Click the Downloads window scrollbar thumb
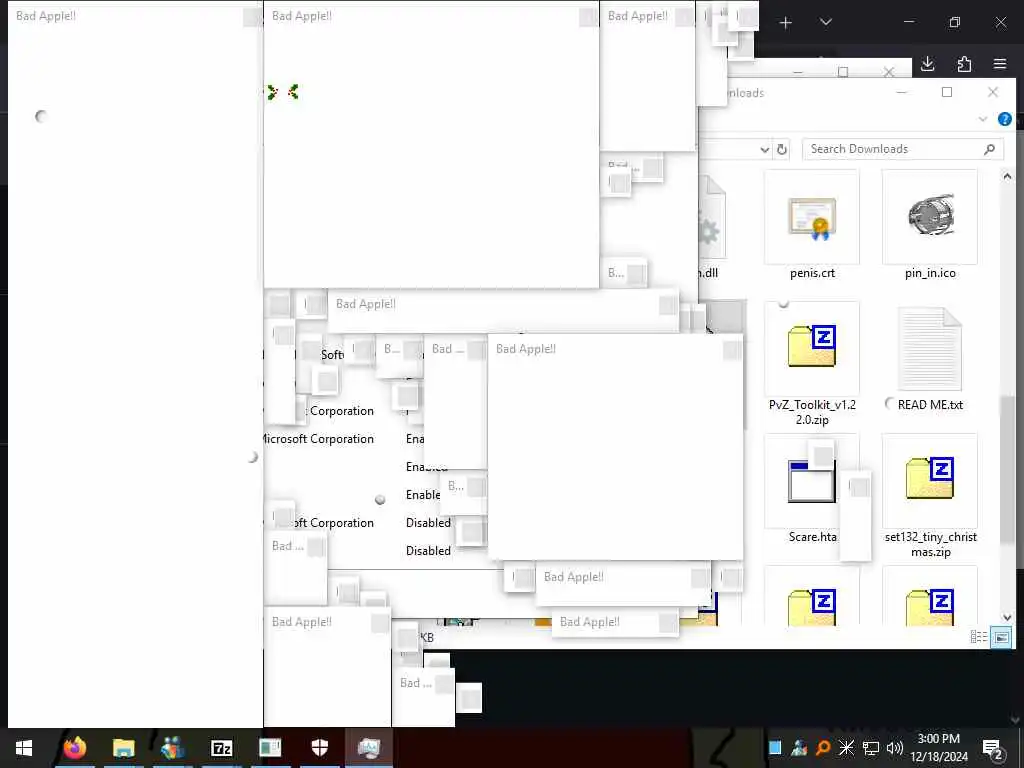This screenshot has width=1024, height=768. [1007, 469]
